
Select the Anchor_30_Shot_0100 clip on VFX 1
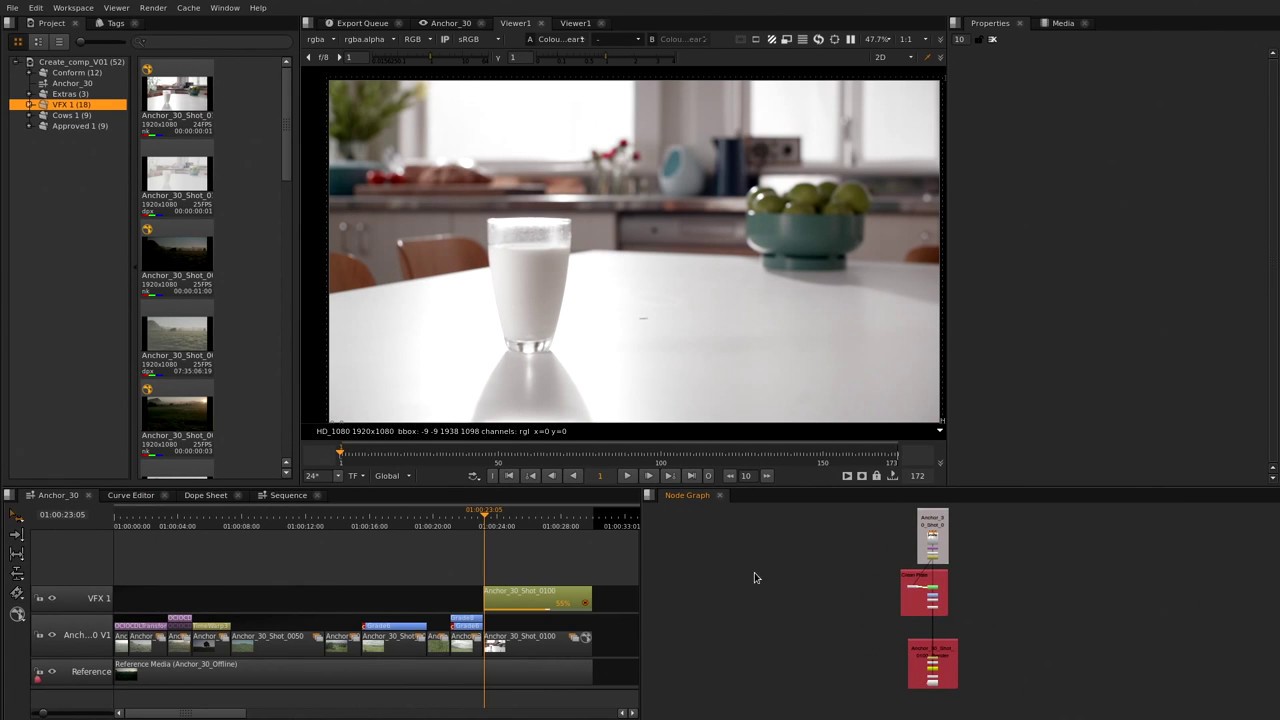click(x=537, y=598)
